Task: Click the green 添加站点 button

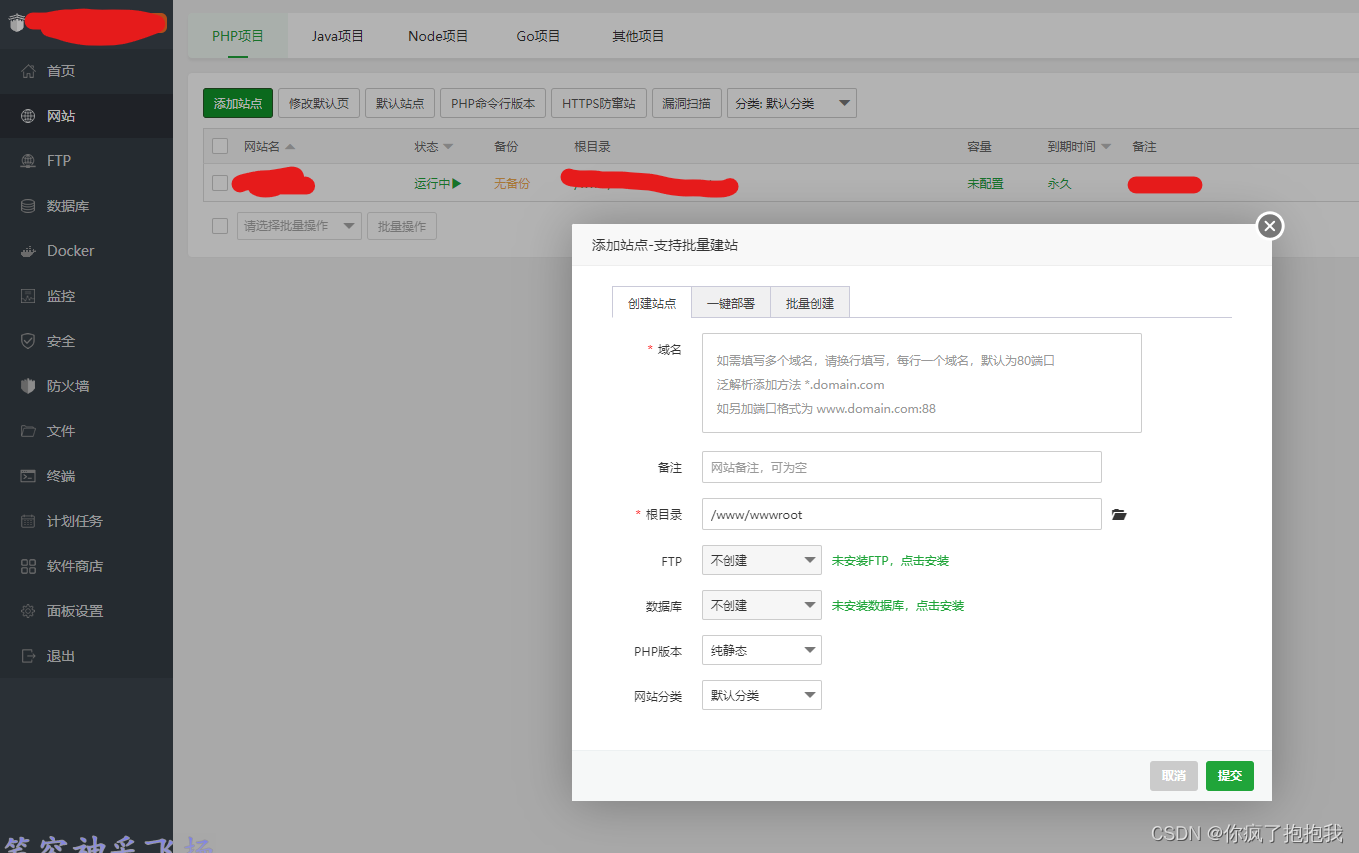Action: pos(238,103)
